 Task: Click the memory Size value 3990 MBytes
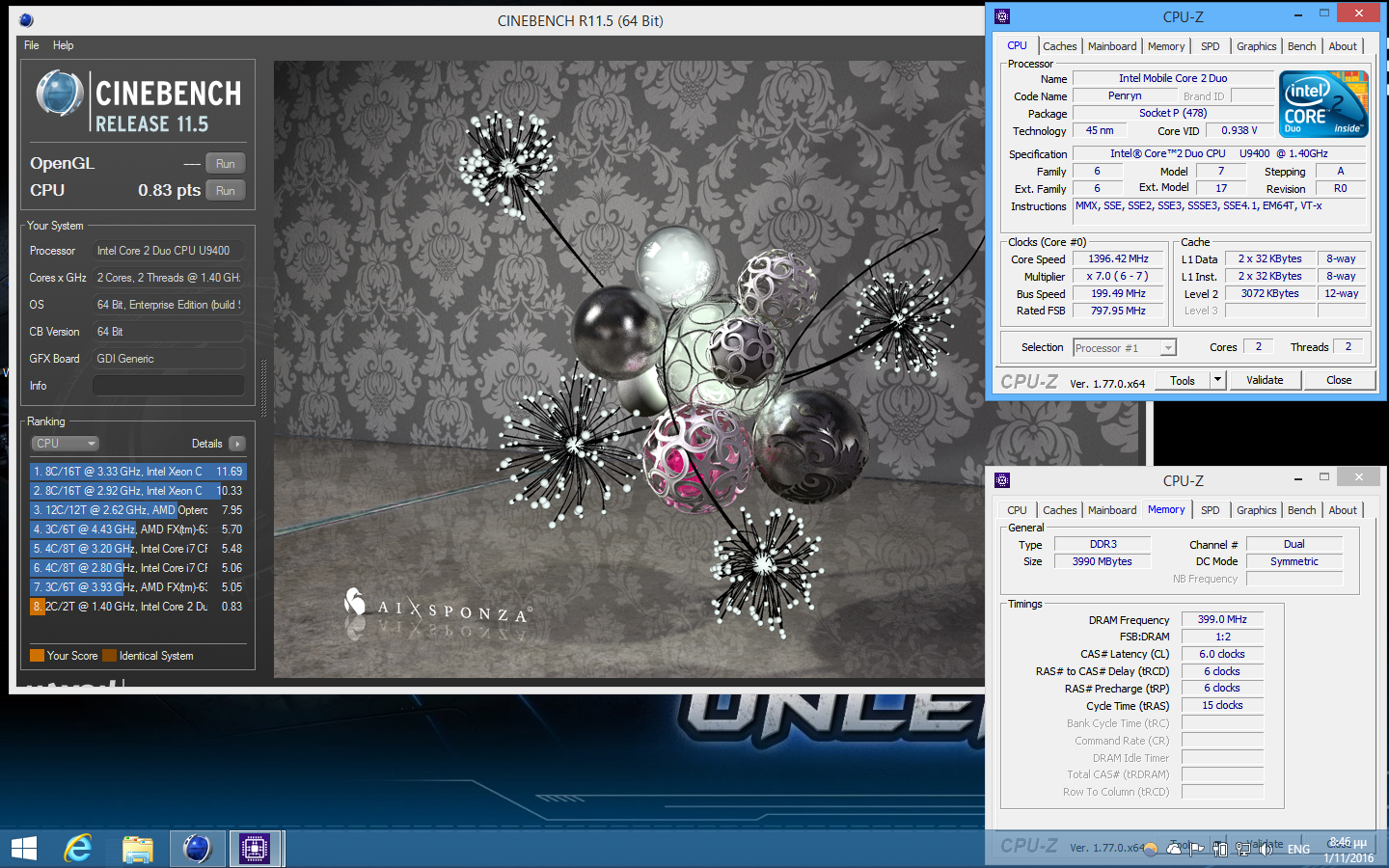(1103, 561)
